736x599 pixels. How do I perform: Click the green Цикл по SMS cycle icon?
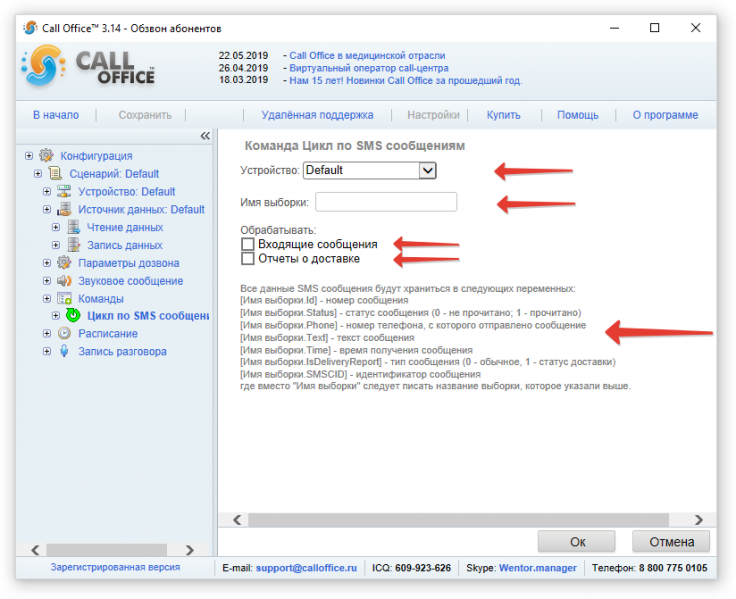tap(73, 315)
